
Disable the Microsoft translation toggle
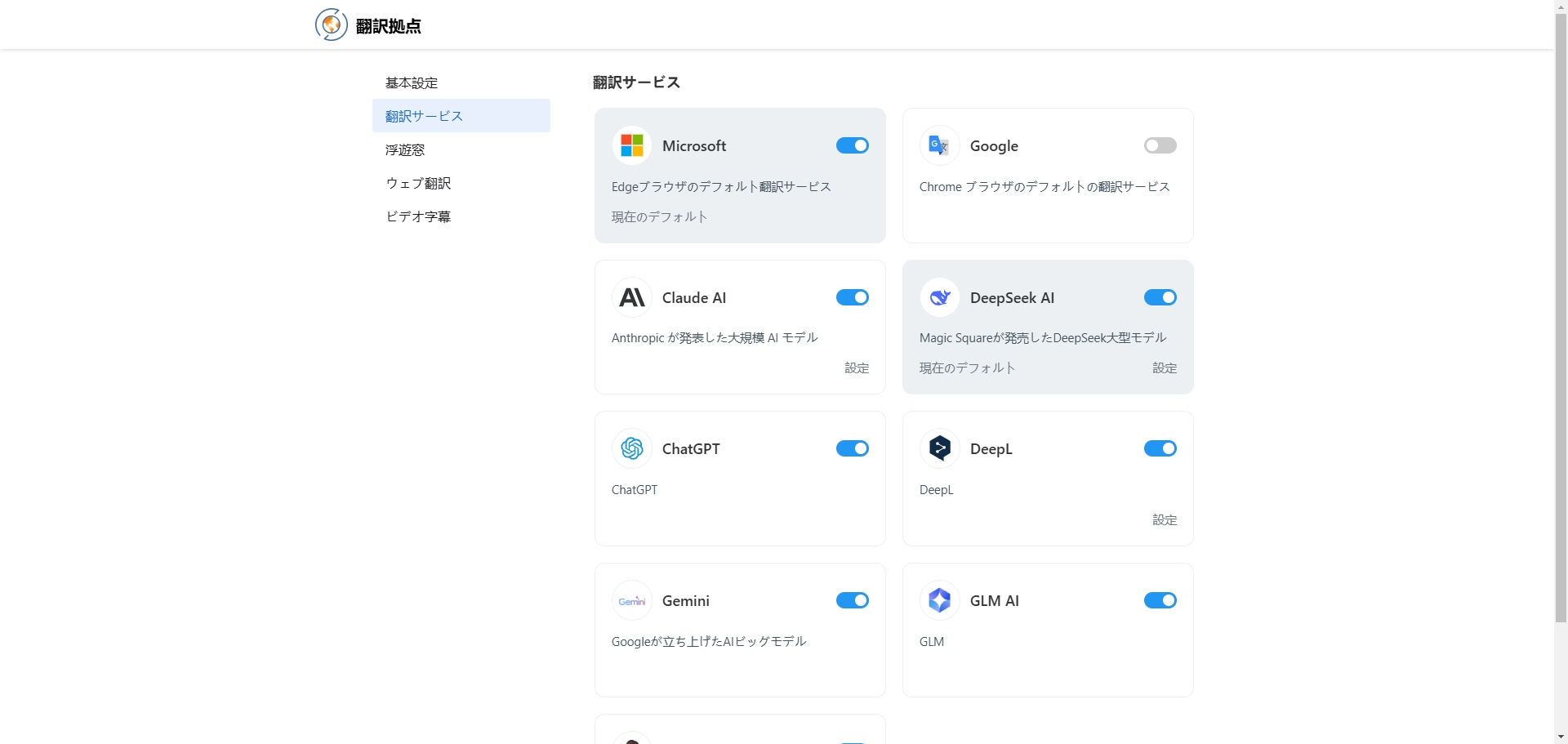(853, 145)
